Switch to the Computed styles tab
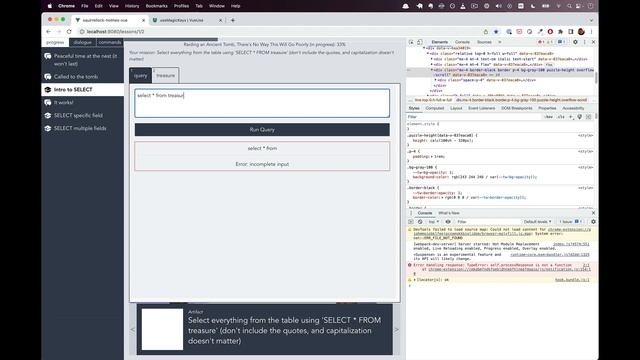The height and width of the screenshot is (360, 640). click(435, 108)
